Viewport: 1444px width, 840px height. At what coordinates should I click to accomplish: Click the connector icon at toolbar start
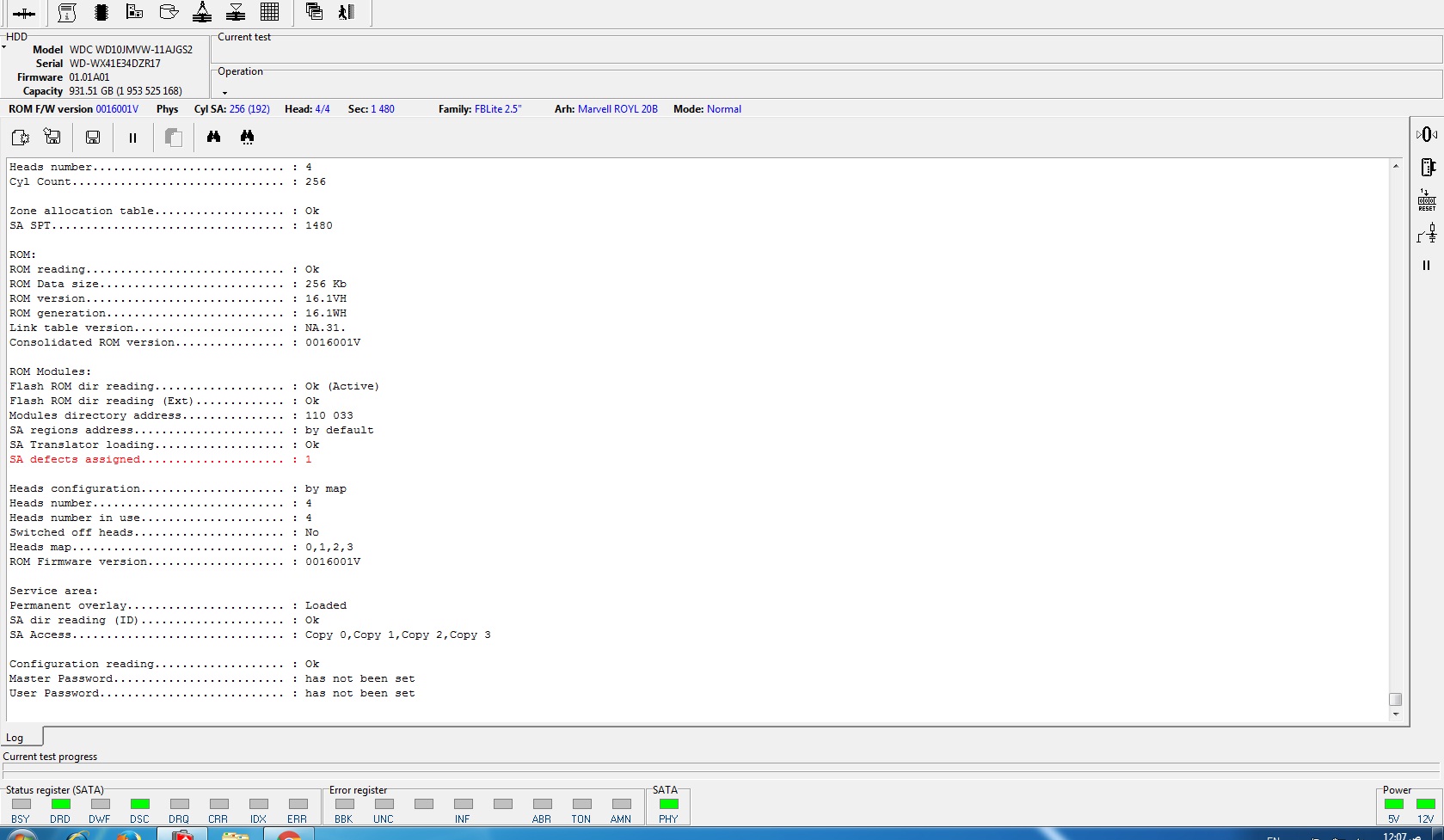tap(24, 13)
